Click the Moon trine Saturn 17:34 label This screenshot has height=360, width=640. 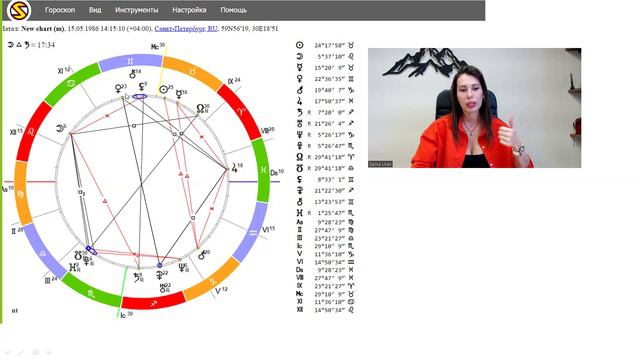click(31, 45)
